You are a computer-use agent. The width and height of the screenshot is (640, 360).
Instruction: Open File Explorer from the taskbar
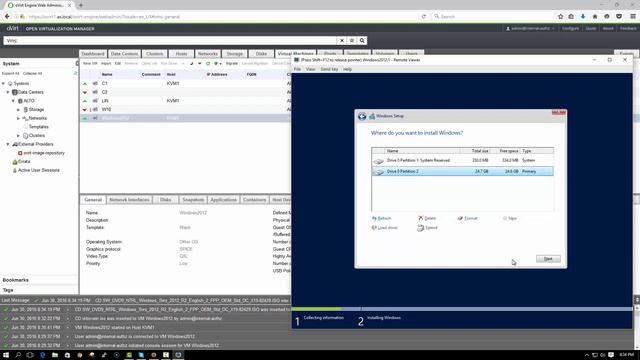click(55, 355)
